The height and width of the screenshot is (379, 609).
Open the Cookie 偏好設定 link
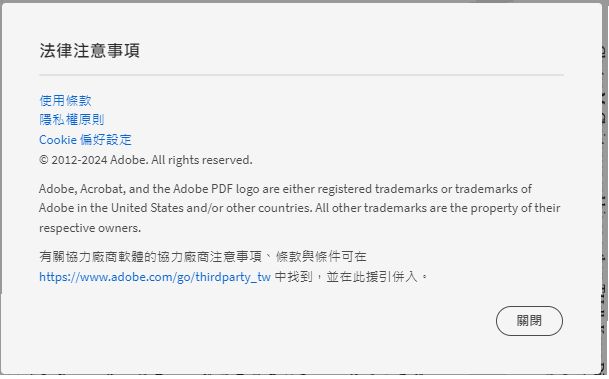point(85,139)
